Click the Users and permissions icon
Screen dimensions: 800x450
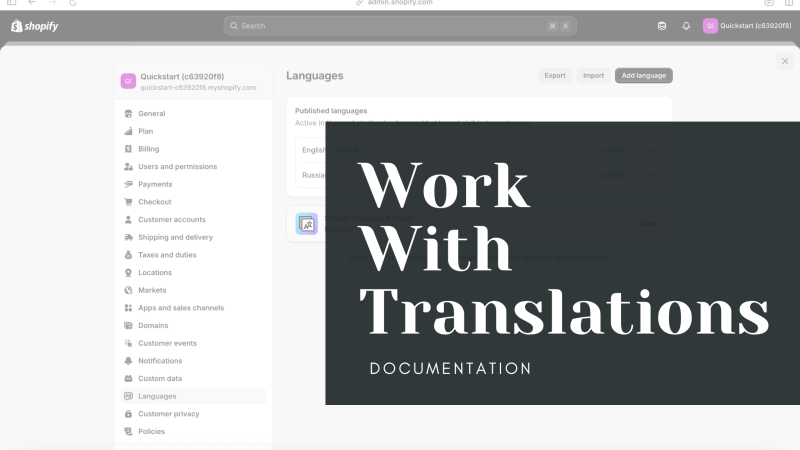click(128, 166)
